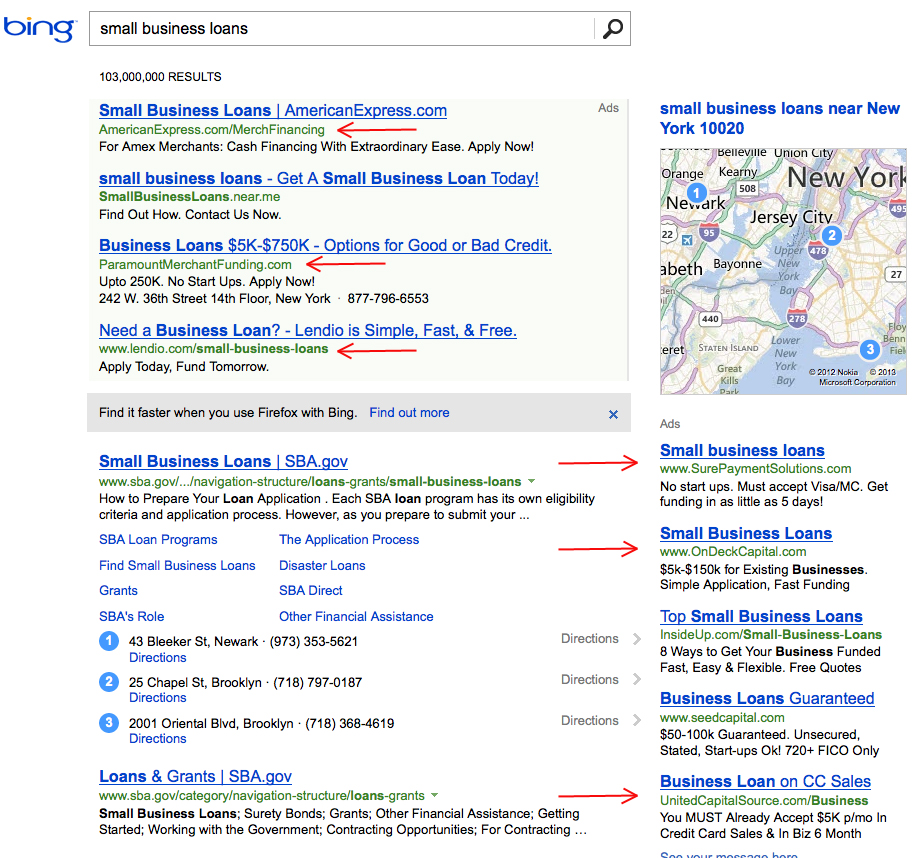Select map pin 1 near Newark

point(698,193)
